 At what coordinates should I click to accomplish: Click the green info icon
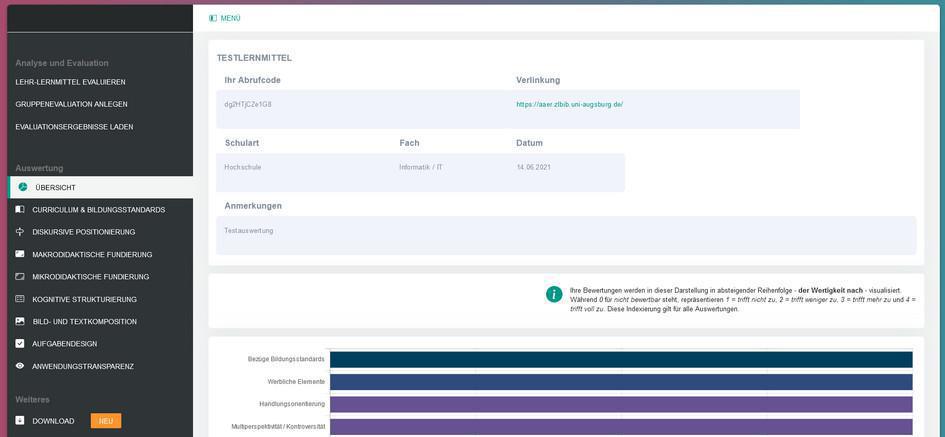click(x=554, y=294)
